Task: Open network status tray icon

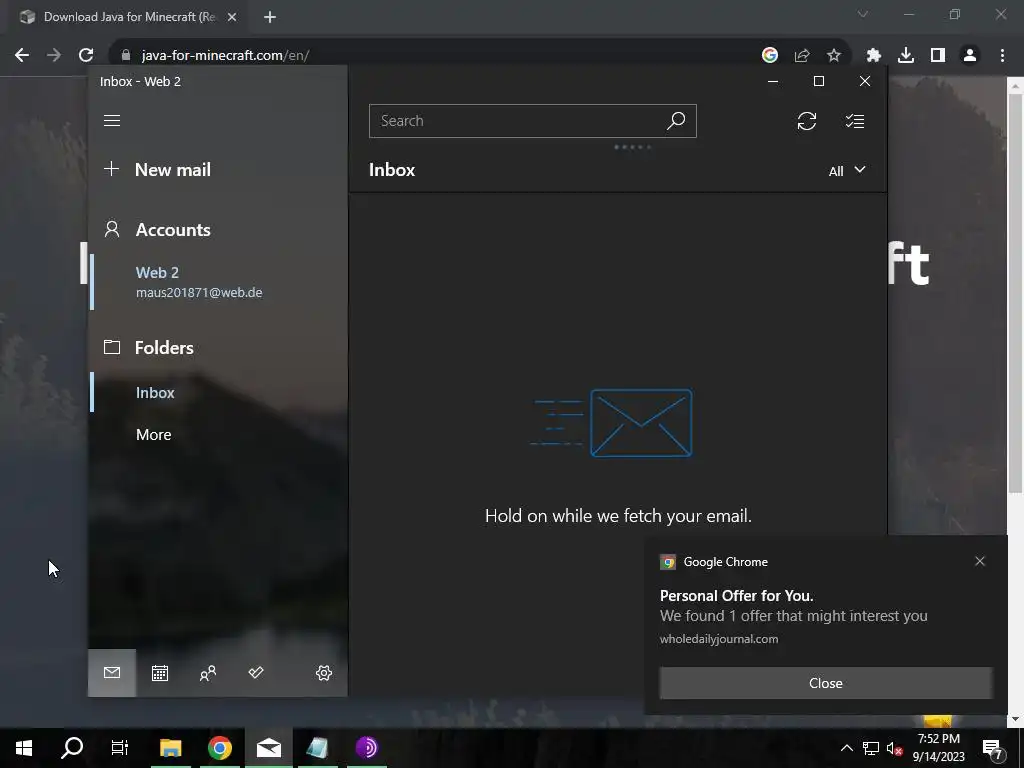Action: click(871, 748)
